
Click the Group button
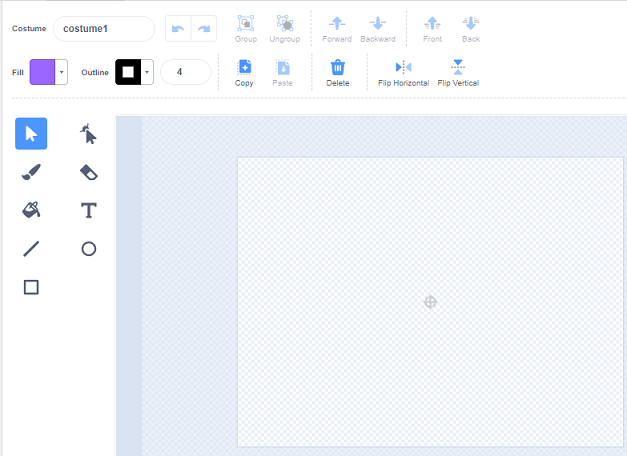click(x=246, y=29)
